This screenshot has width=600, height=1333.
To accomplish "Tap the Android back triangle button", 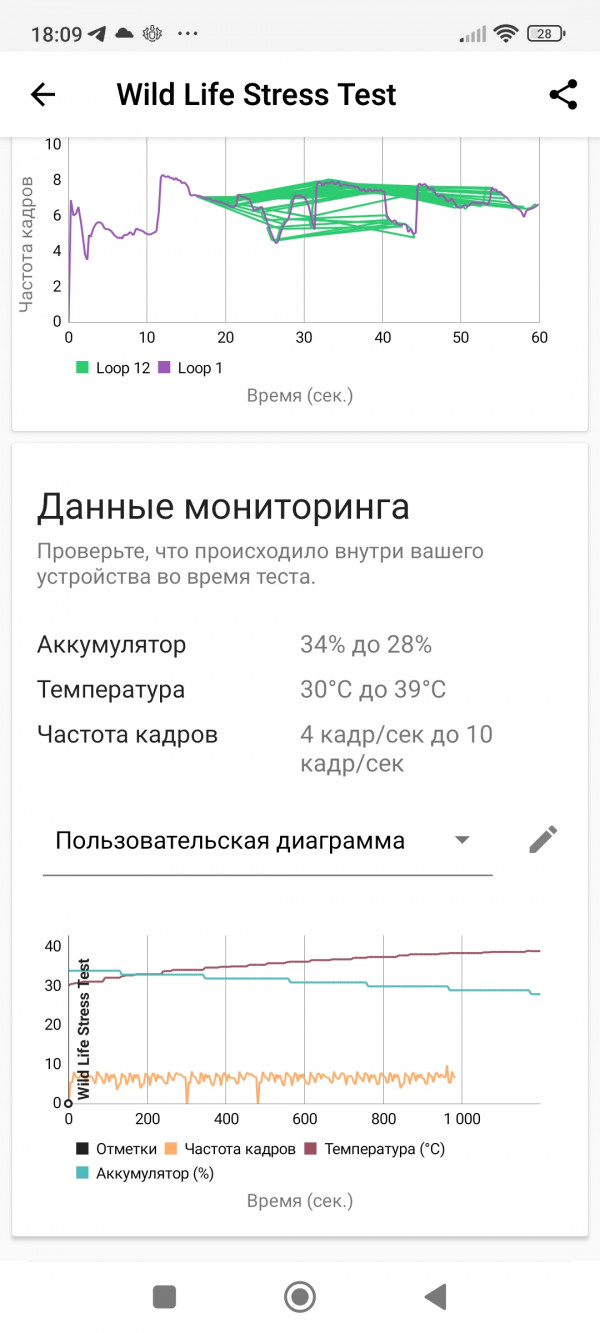I will click(x=435, y=1297).
